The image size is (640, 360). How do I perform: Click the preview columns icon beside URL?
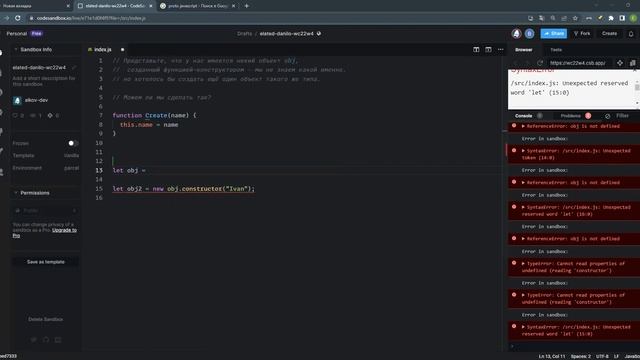pyautogui.click(x=632, y=63)
